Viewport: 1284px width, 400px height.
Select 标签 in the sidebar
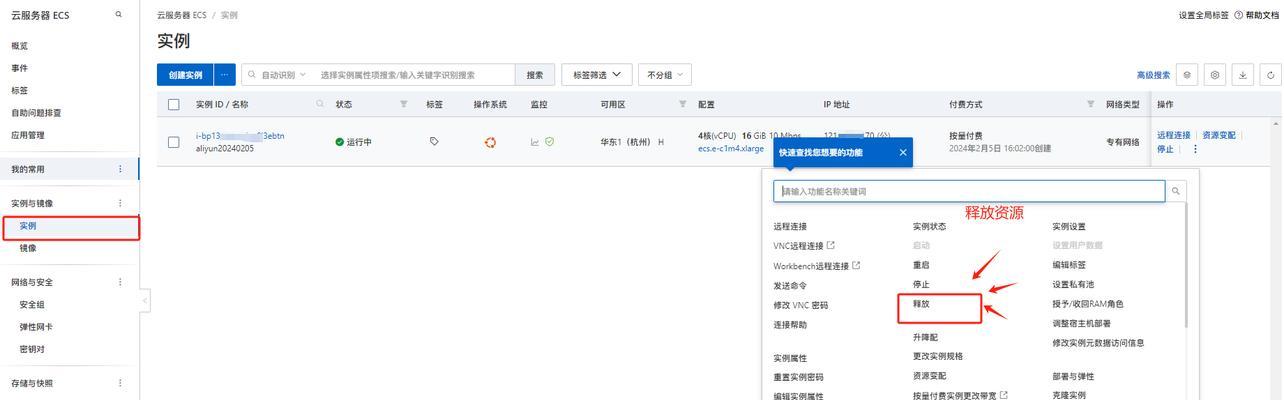20,90
